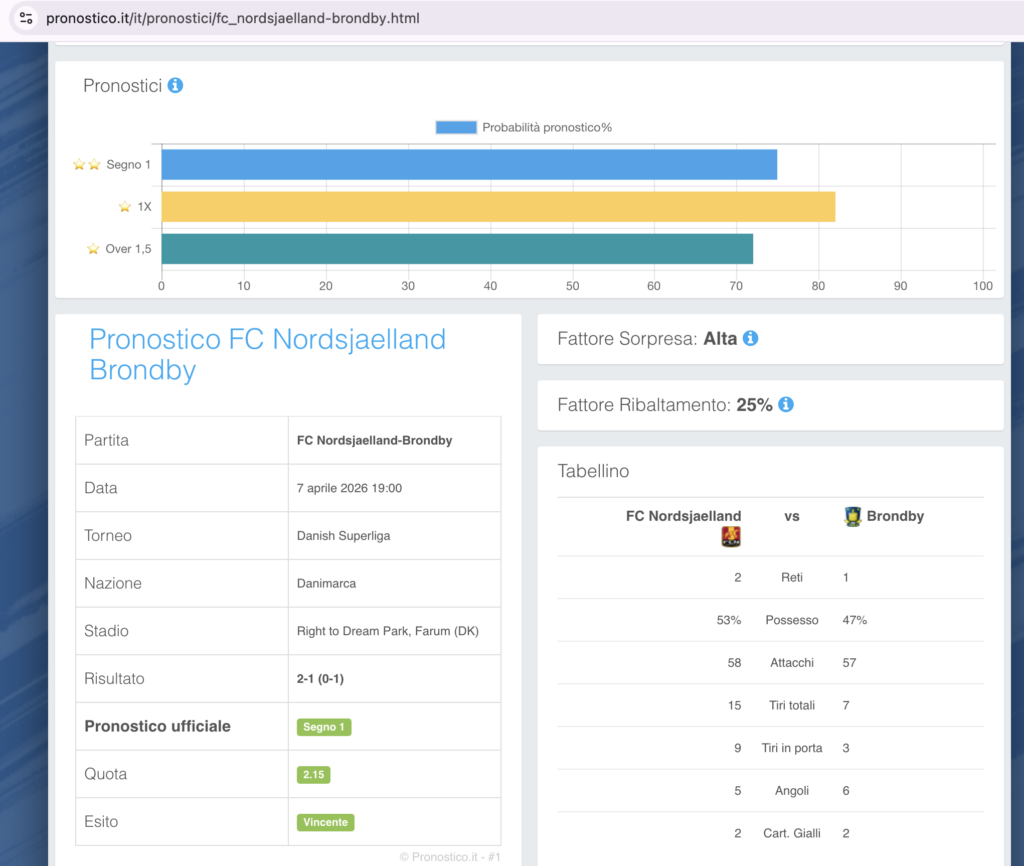Image resolution: width=1024 pixels, height=866 pixels.
Task: Click the blue Segno 1 probability bar
Action: point(468,165)
